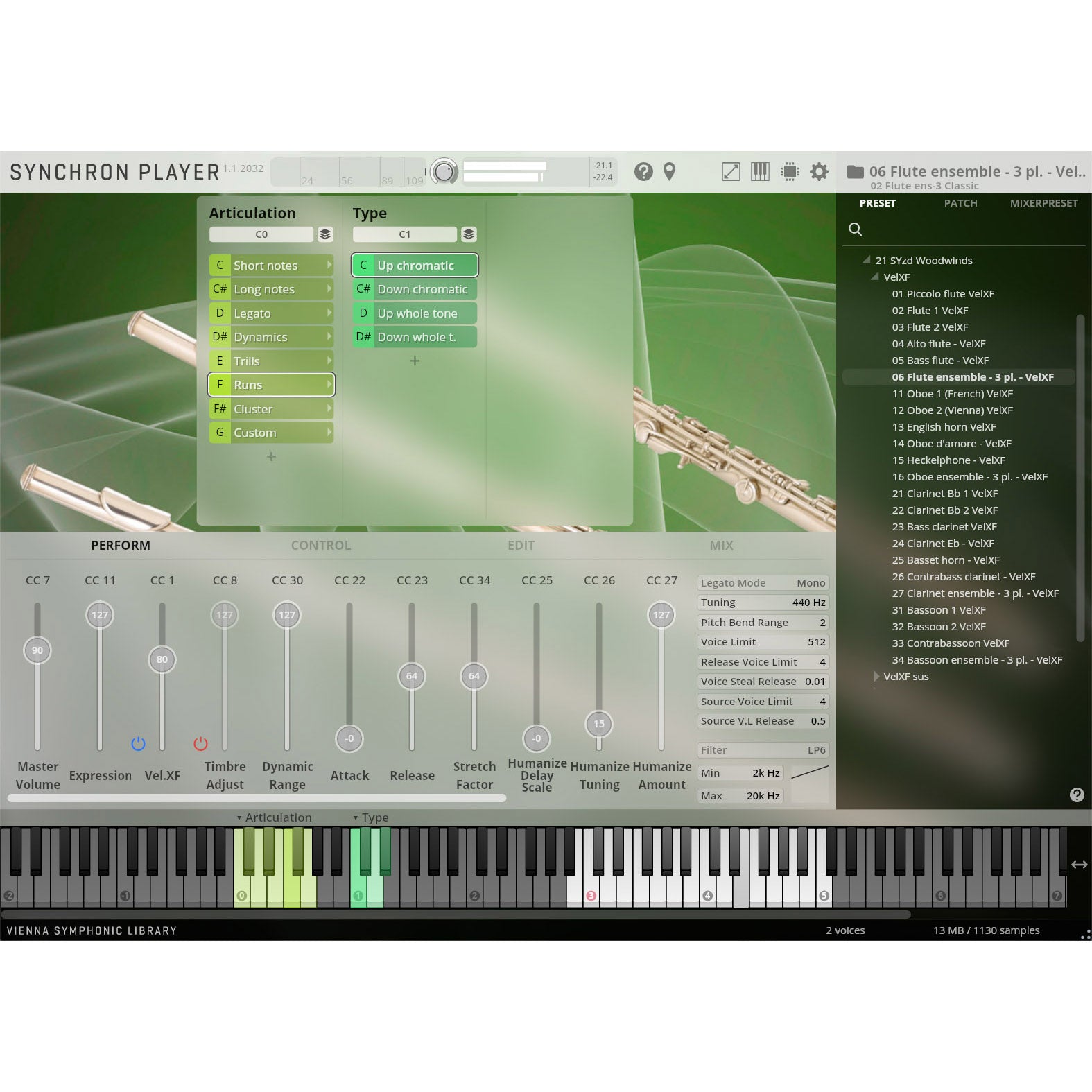Click the help question mark in header
This screenshot has height=1092, width=1092.
643,171
